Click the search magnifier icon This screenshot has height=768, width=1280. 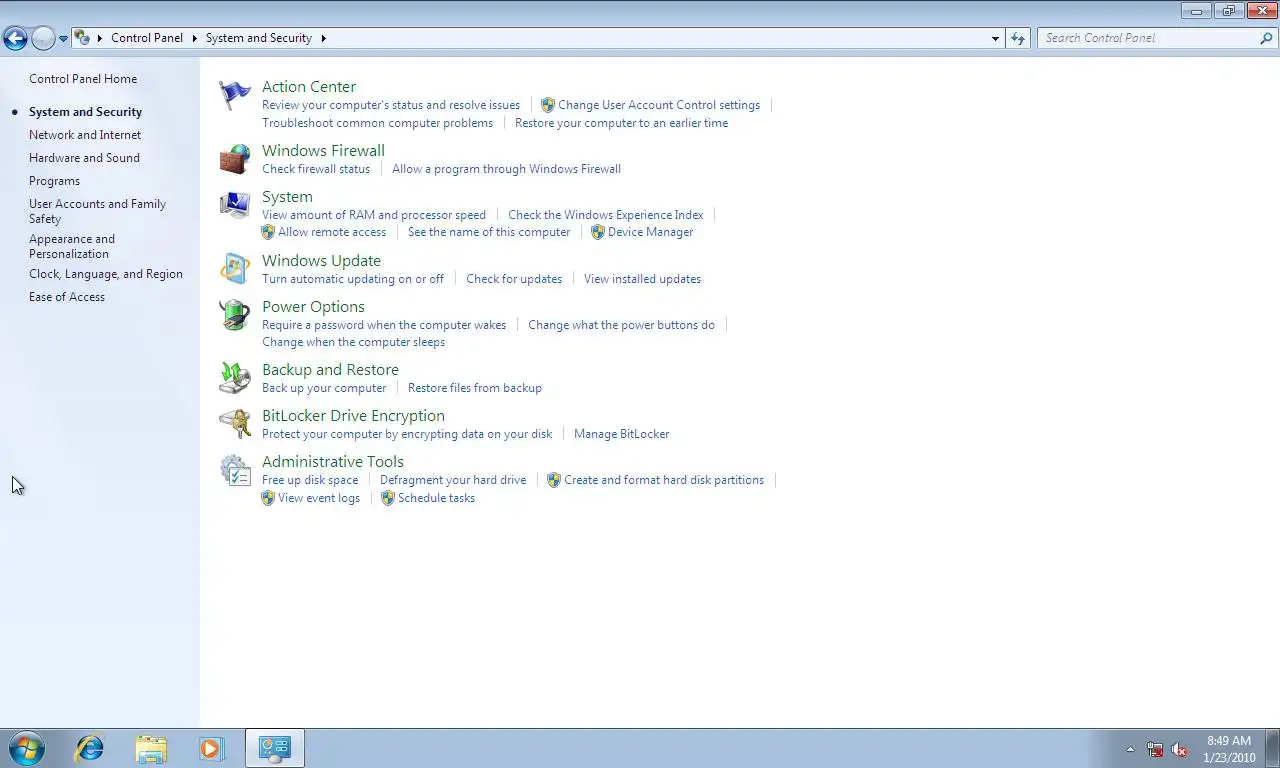[x=1266, y=38]
